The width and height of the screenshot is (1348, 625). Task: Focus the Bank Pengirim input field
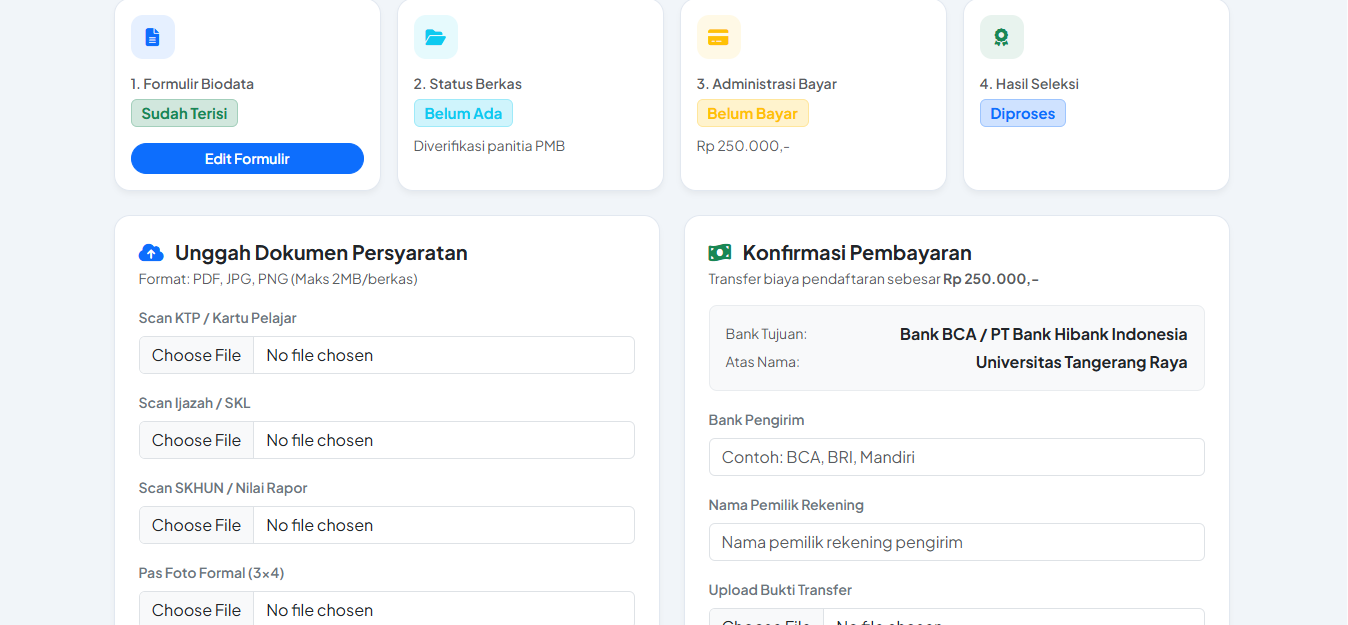pos(956,457)
